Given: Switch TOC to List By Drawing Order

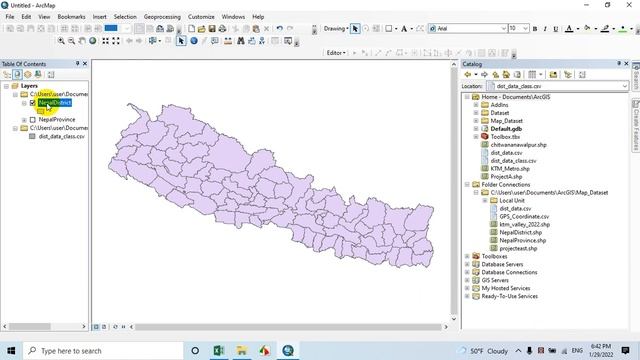Looking at the screenshot, I should tap(7, 74).
